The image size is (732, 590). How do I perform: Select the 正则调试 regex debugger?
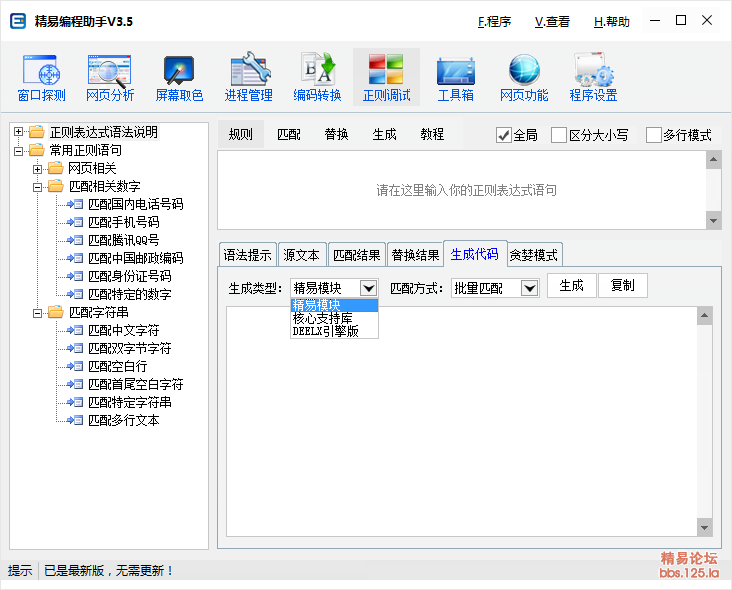386,77
